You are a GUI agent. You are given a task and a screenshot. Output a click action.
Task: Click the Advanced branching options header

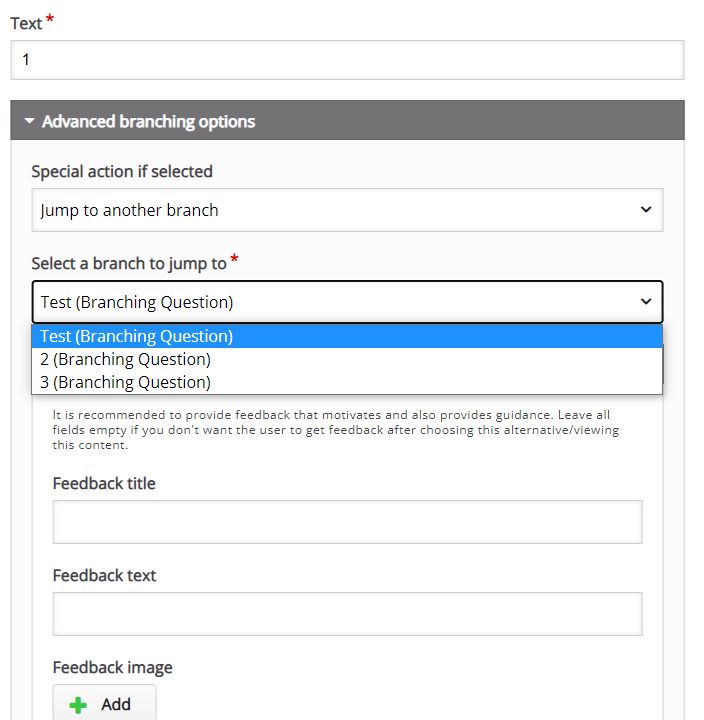tap(347, 120)
